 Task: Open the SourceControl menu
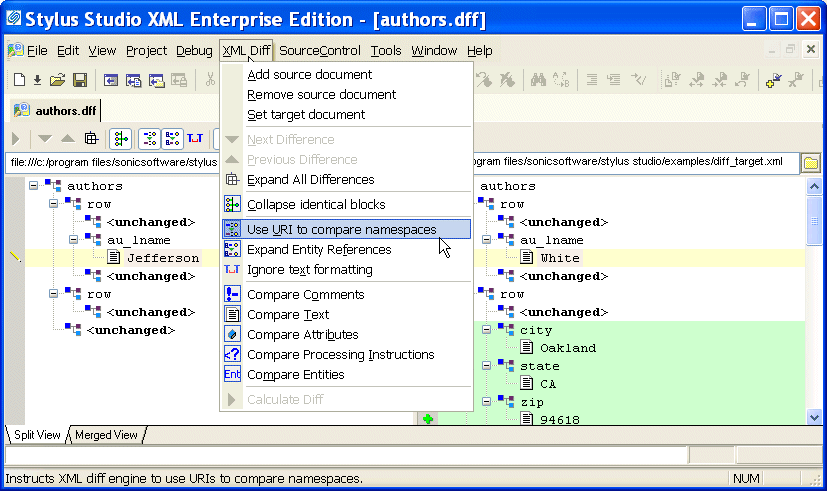[320, 51]
